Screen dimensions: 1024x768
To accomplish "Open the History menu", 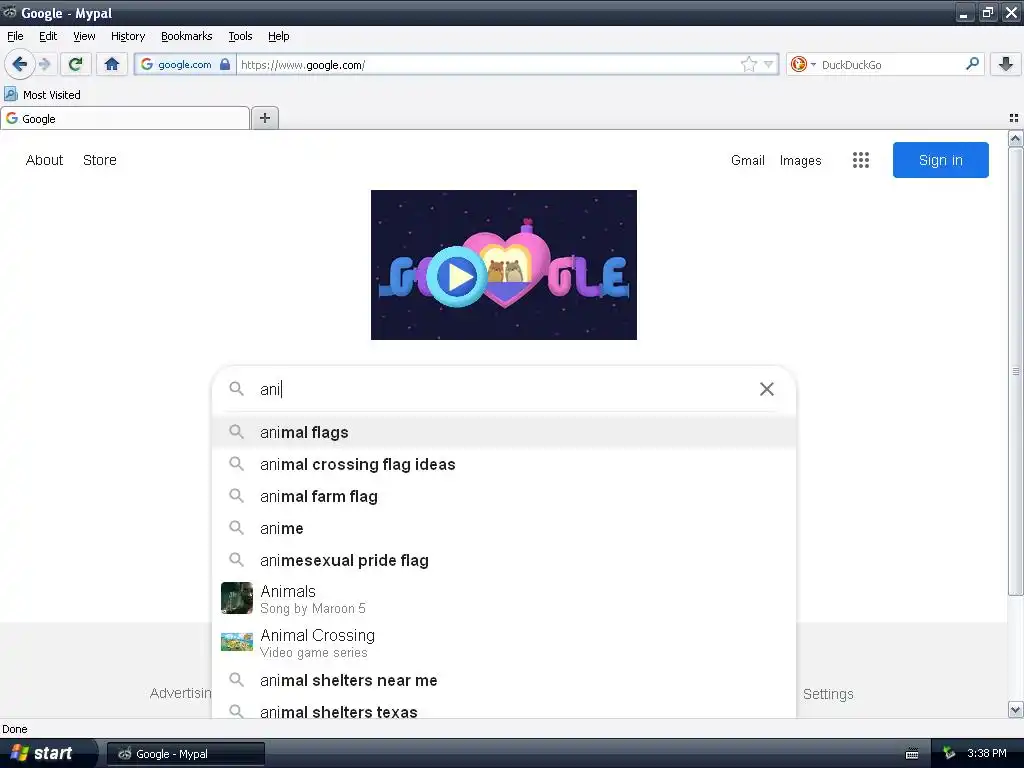I will point(128,36).
